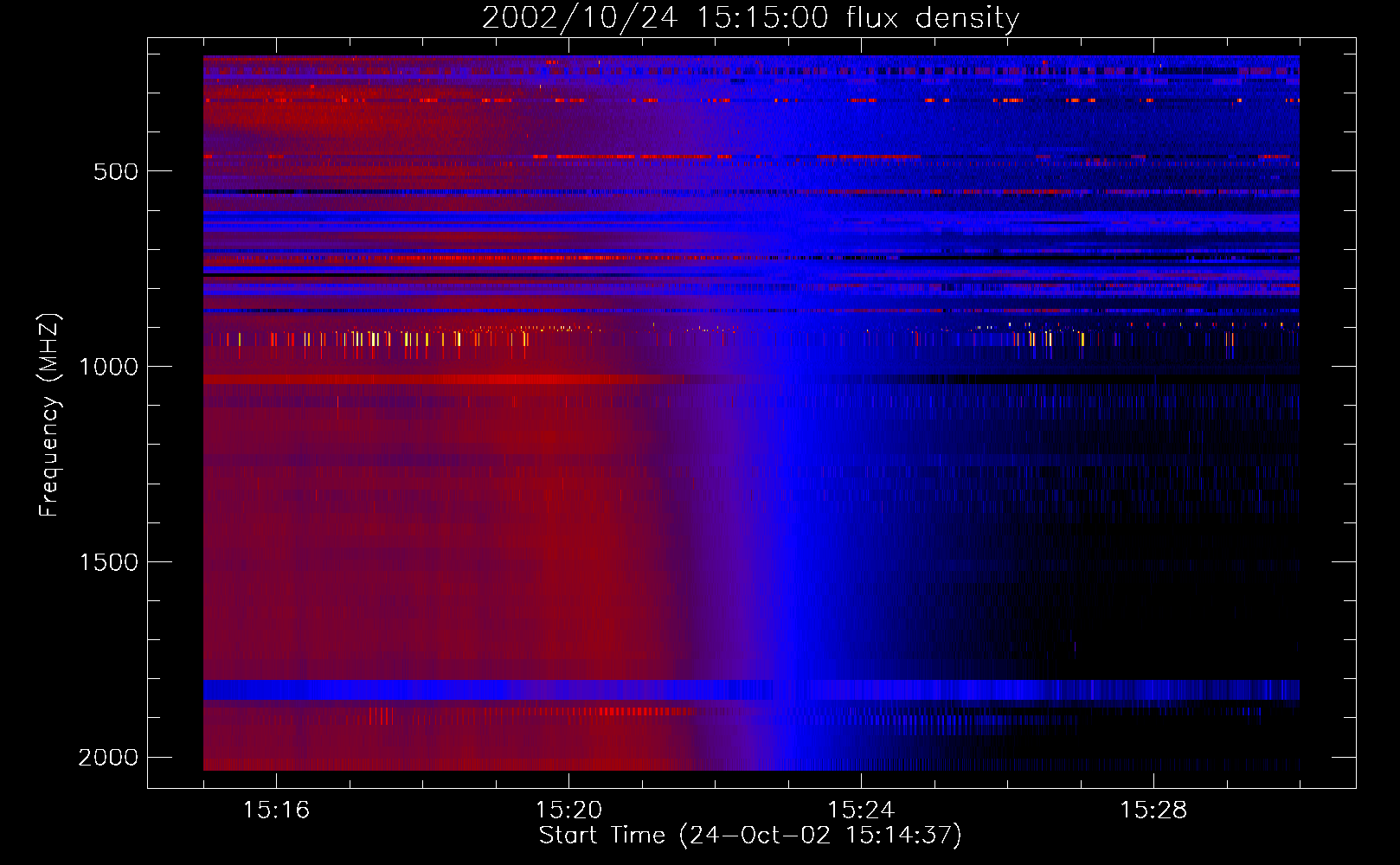Click the plot title '2002/10/24 15:15:00 flux density'
1400x865 pixels.
[750, 17]
